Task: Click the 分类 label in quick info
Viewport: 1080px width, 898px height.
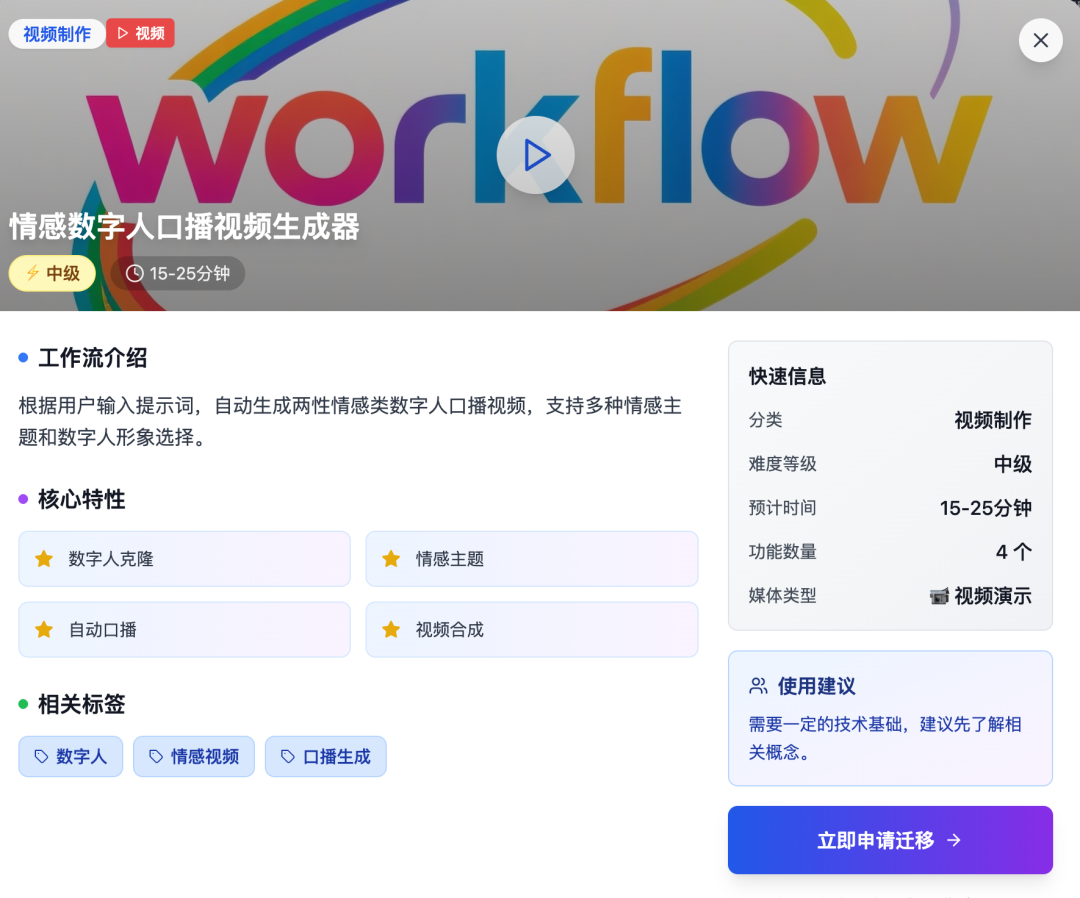Action: [765, 420]
